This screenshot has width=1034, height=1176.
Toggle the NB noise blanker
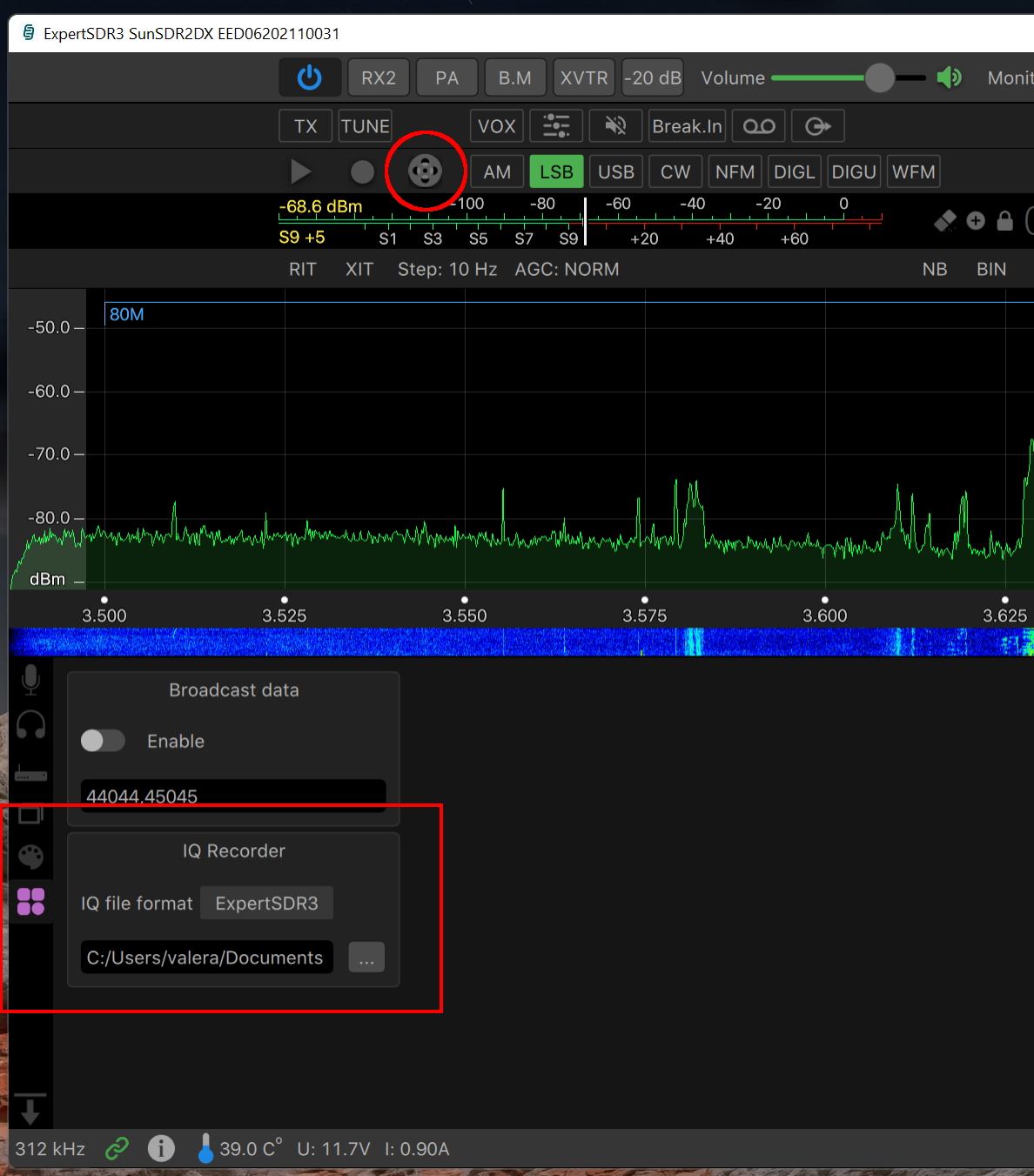[935, 269]
